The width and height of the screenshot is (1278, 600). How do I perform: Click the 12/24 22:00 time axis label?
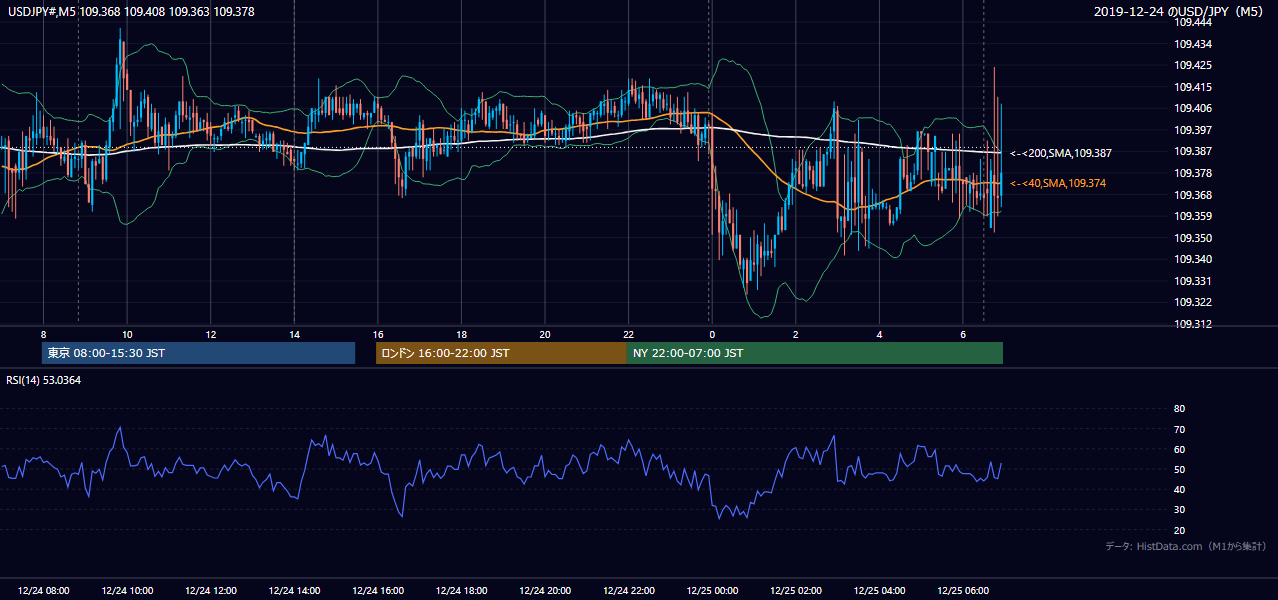pos(628,591)
